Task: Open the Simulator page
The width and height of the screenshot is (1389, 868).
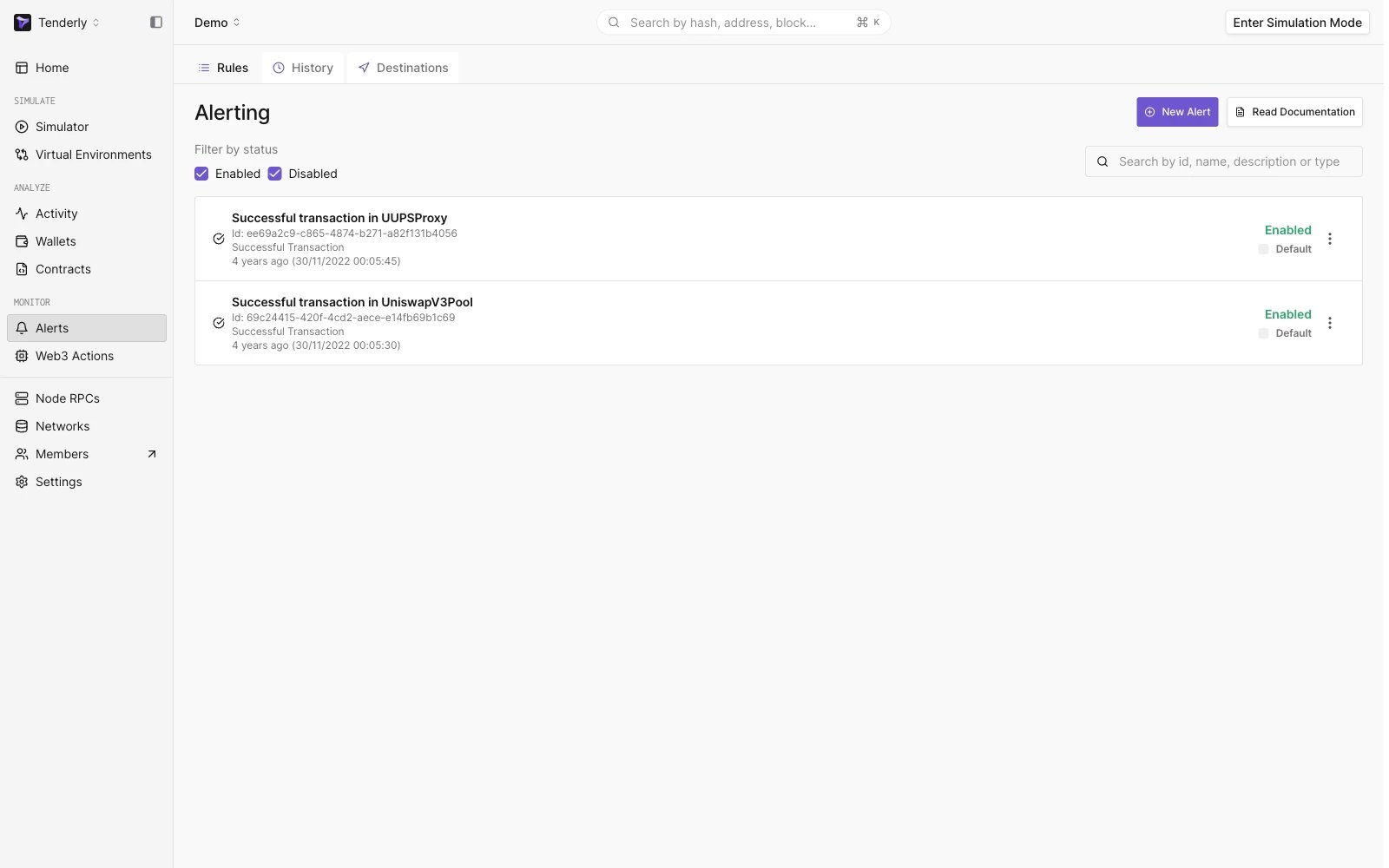Action: (x=87, y=127)
